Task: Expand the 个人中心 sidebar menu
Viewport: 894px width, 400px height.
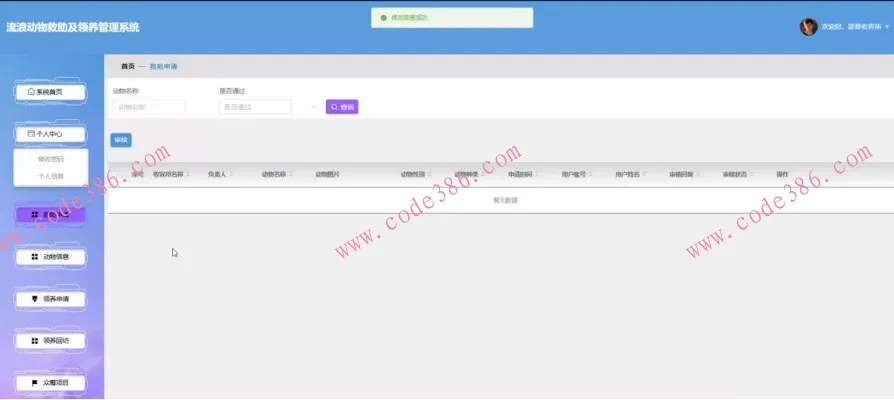Action: [x=50, y=134]
